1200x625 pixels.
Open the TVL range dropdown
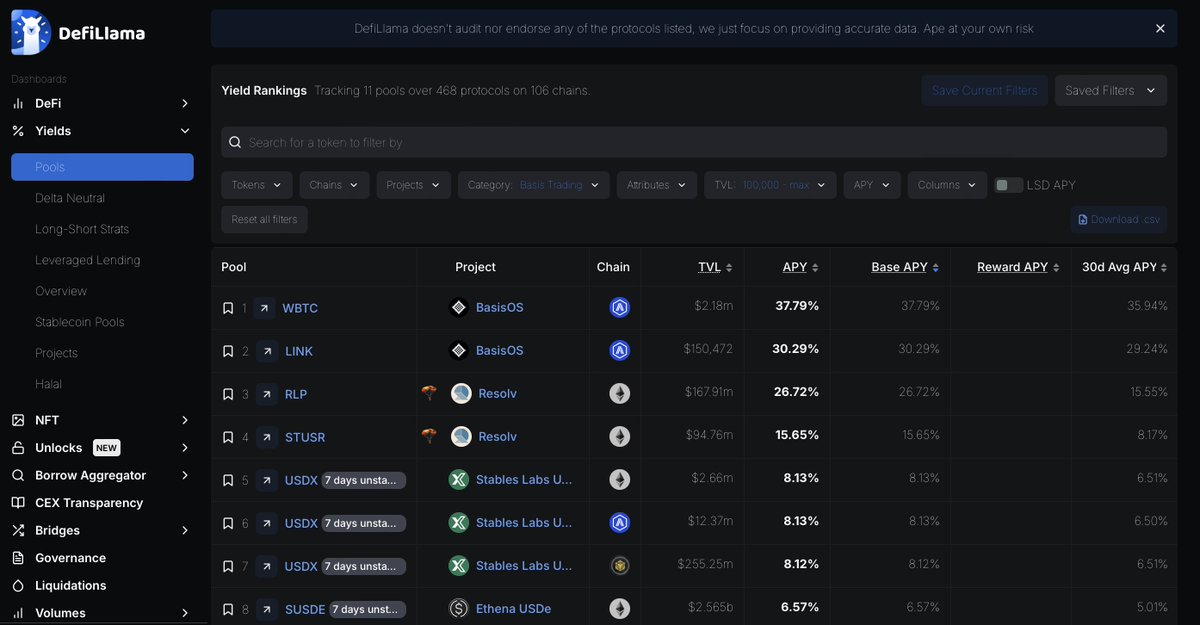pyautogui.click(x=770, y=185)
